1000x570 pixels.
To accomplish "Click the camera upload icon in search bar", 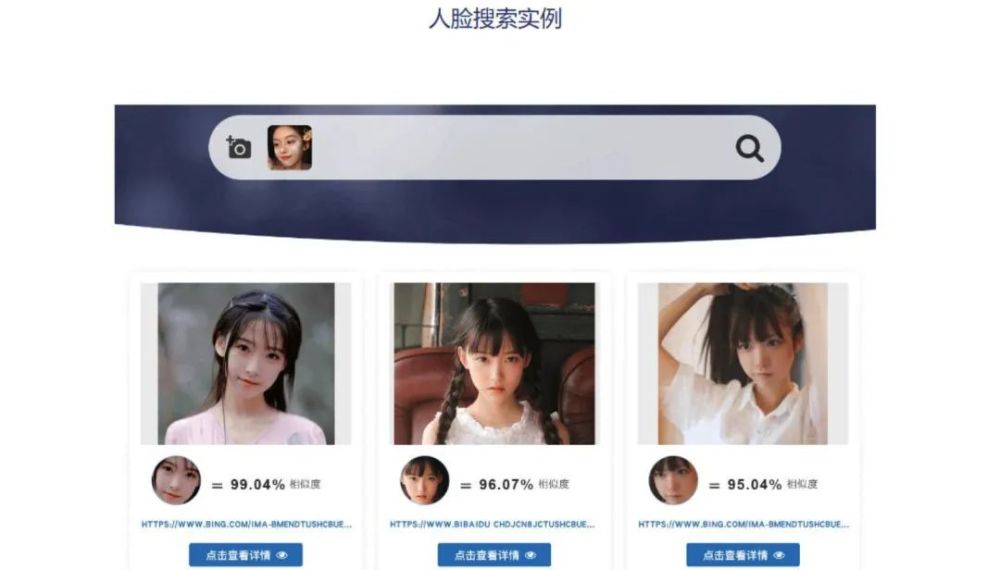I will coord(239,147).
